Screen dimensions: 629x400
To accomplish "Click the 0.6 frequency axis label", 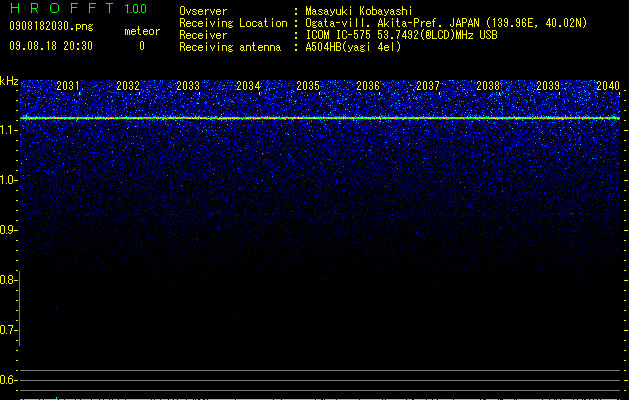I will point(8,380).
